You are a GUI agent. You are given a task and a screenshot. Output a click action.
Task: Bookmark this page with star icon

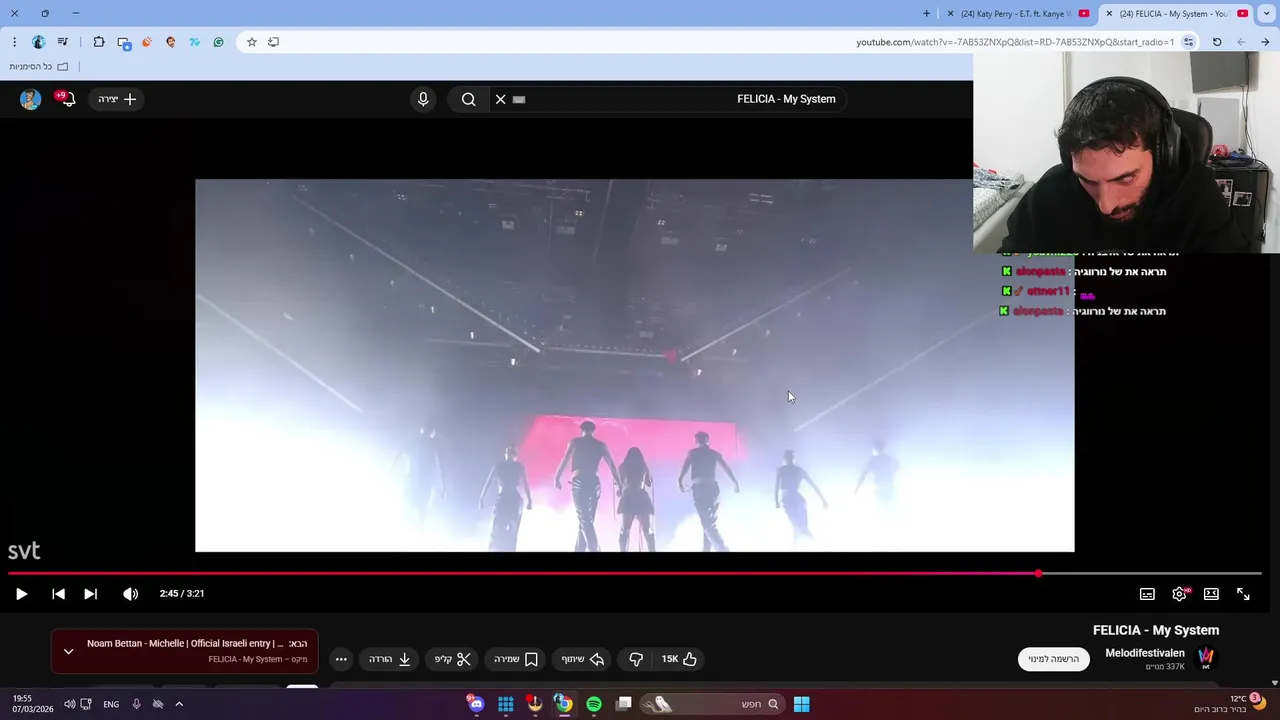click(252, 42)
